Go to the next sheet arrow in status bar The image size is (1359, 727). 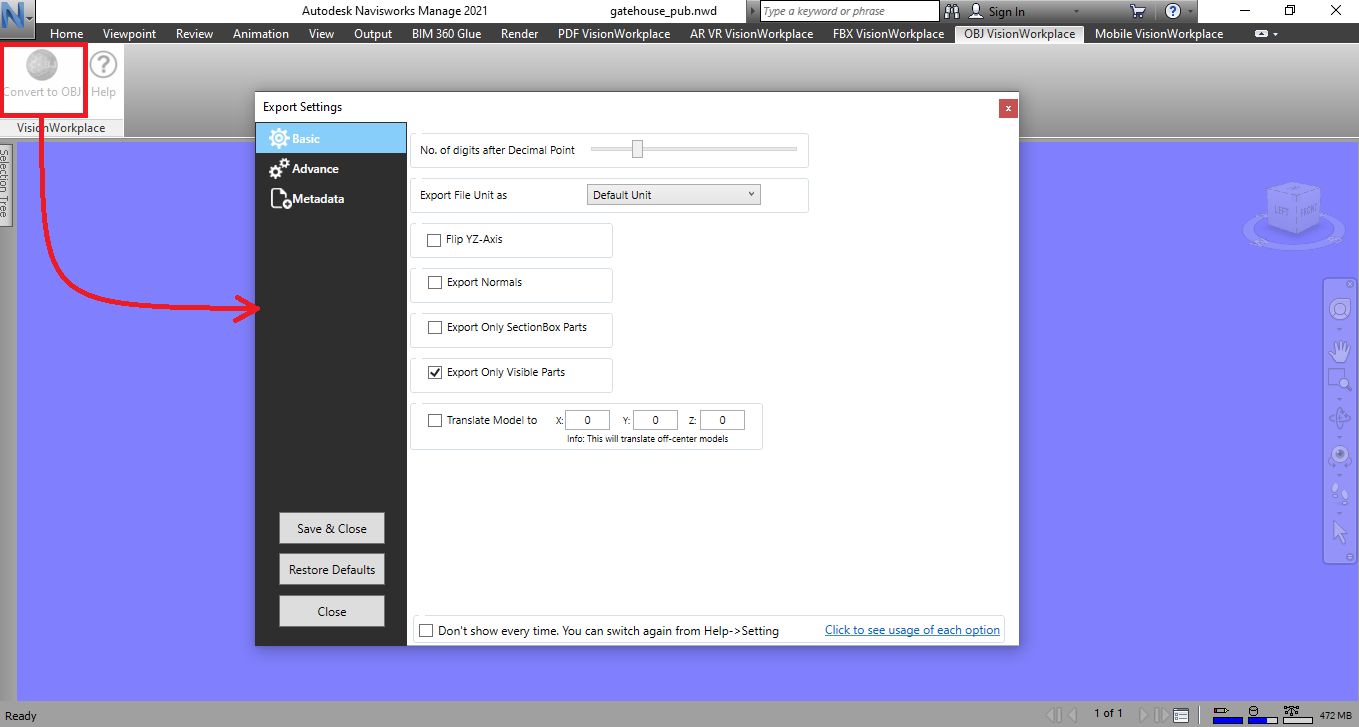pyautogui.click(x=1144, y=715)
